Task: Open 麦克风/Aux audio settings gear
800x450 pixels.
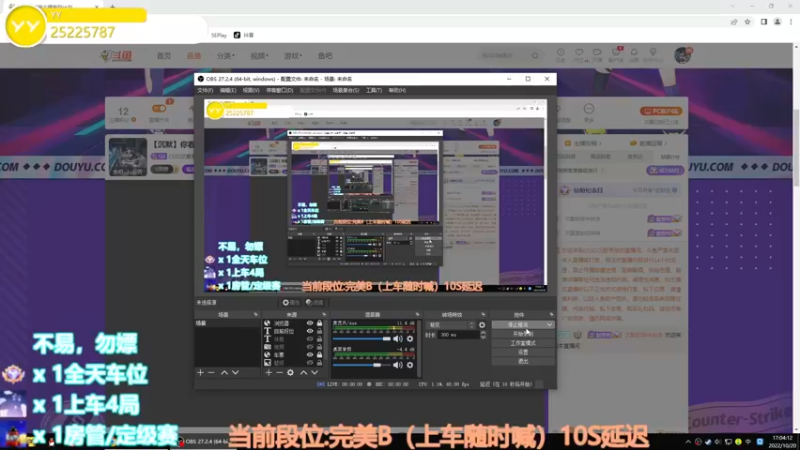Action: tap(410, 339)
